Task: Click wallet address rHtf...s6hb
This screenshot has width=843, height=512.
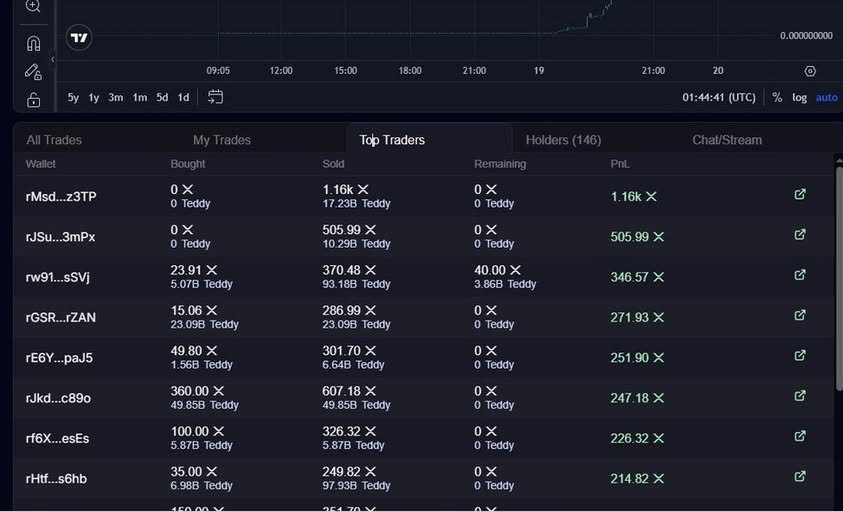Action: pos(56,479)
